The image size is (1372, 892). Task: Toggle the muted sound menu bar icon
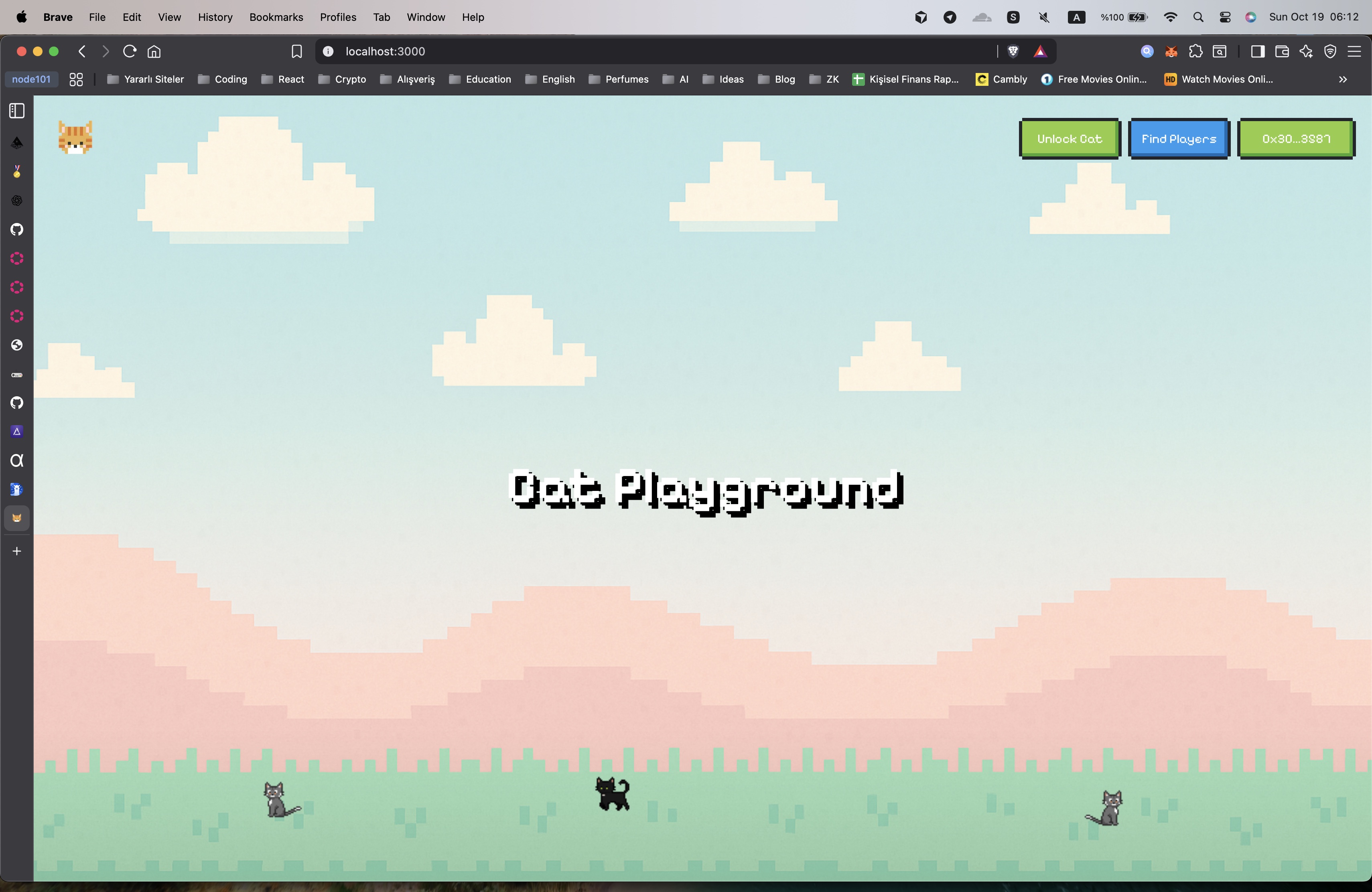click(x=1043, y=17)
